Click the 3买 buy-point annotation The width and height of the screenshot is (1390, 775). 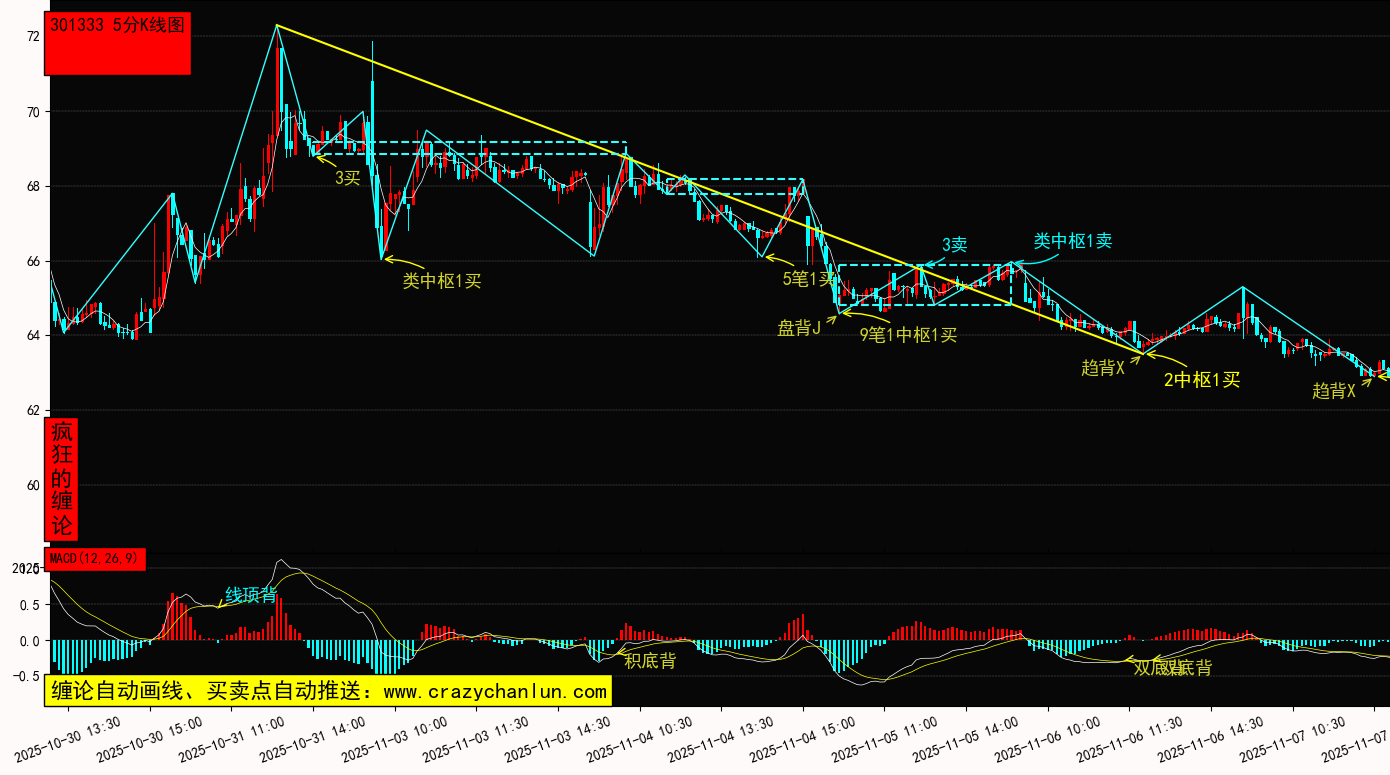347,178
